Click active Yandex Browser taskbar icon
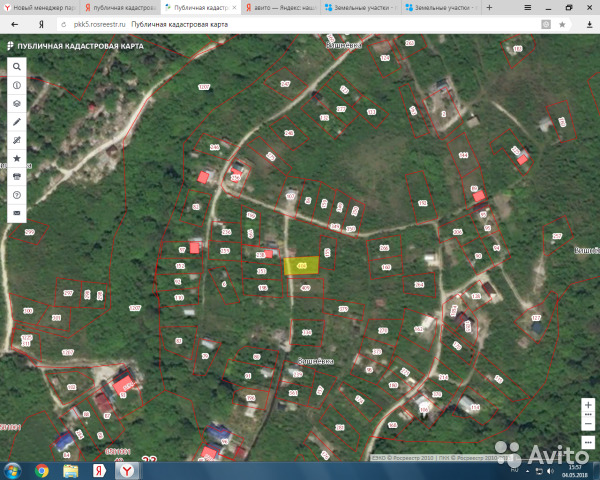 (127, 471)
